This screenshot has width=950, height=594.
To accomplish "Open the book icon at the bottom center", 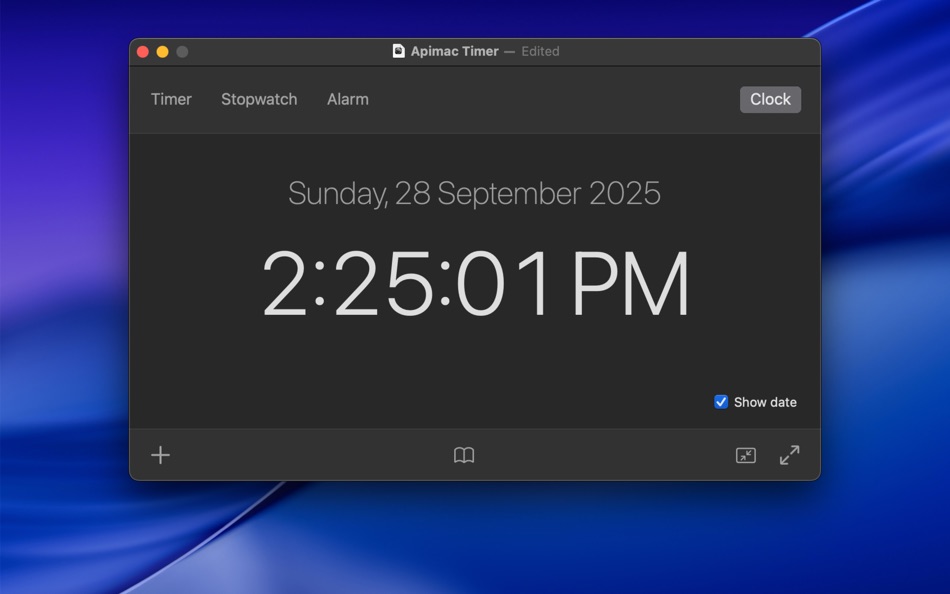I will tap(464, 455).
